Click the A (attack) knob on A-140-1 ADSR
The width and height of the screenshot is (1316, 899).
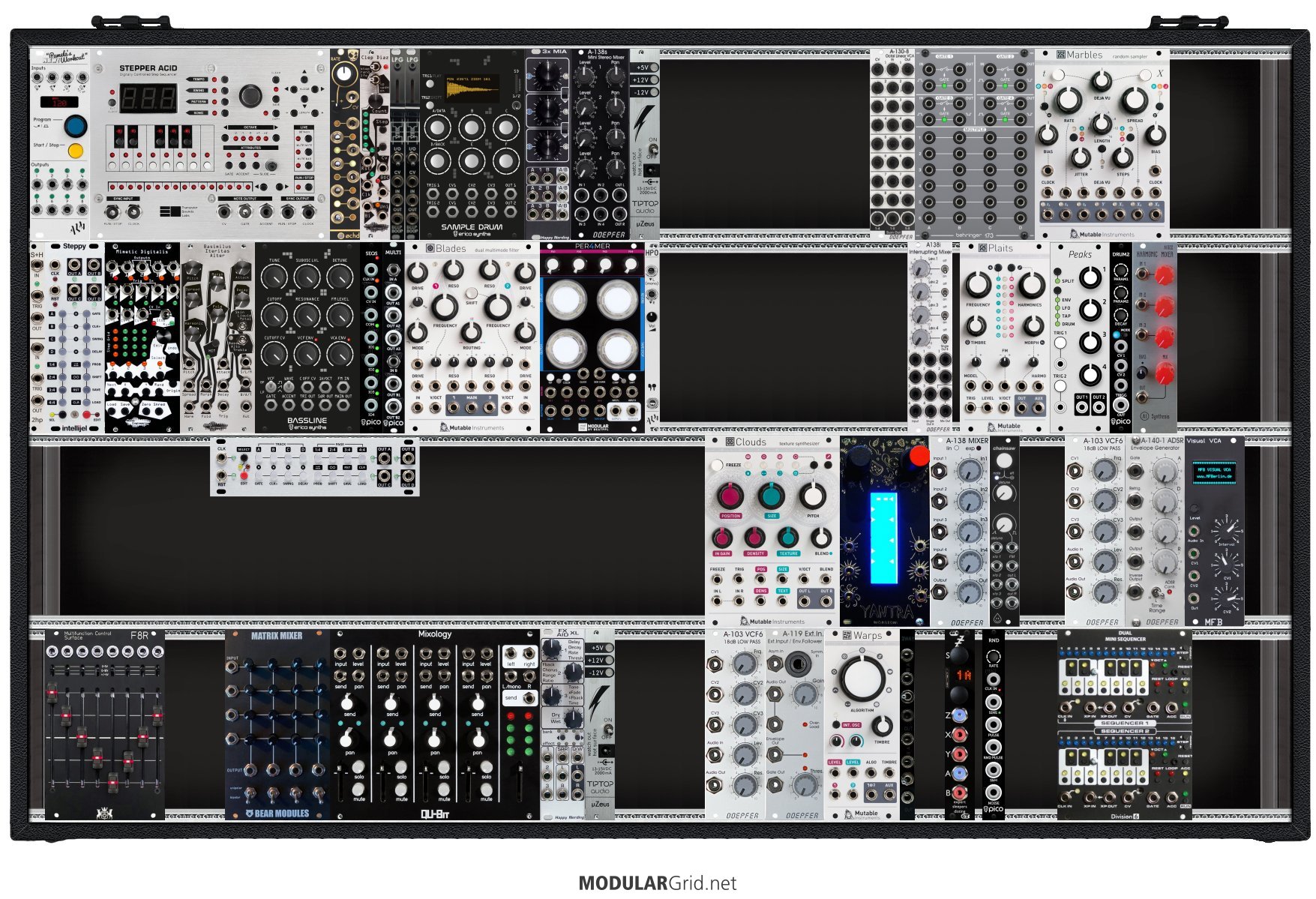pyautogui.click(x=1165, y=471)
